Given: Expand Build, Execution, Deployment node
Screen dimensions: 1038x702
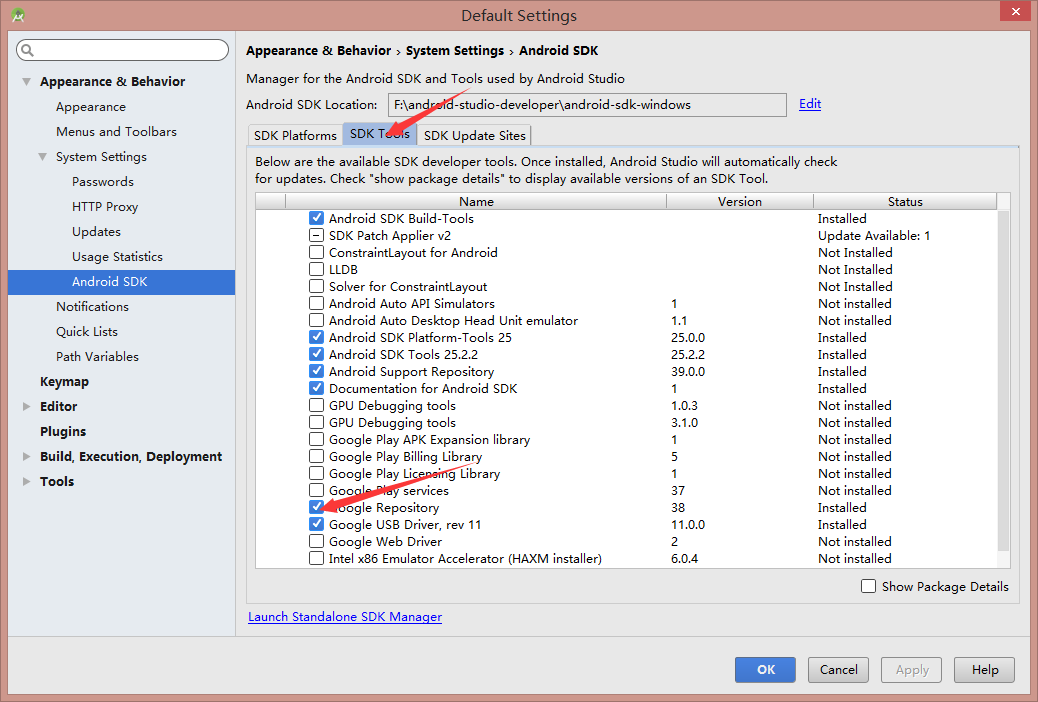Looking at the screenshot, I should click(x=26, y=456).
